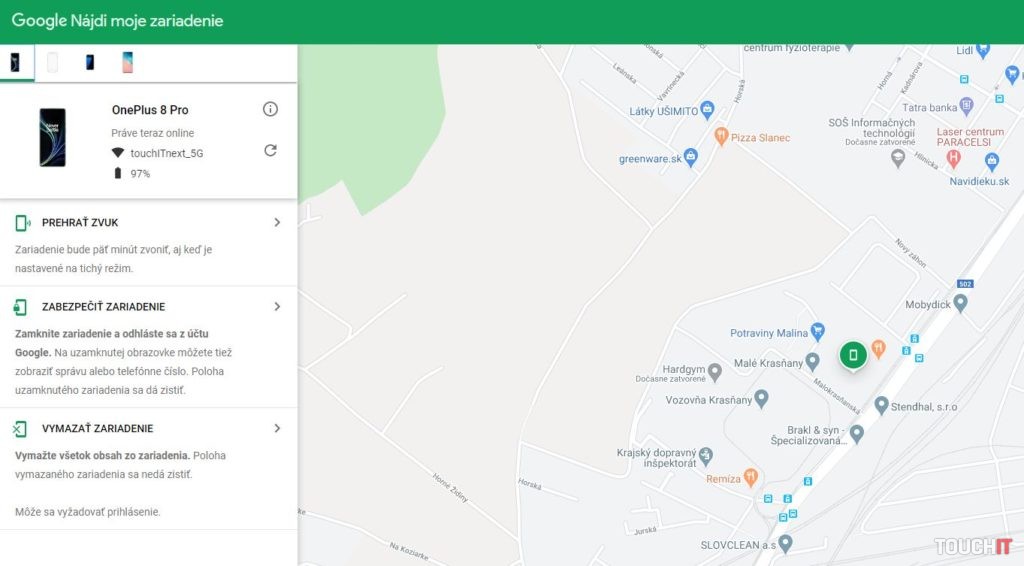Select the Látky UŠIMITO shop marker
This screenshot has height=566, width=1024.
tap(708, 109)
